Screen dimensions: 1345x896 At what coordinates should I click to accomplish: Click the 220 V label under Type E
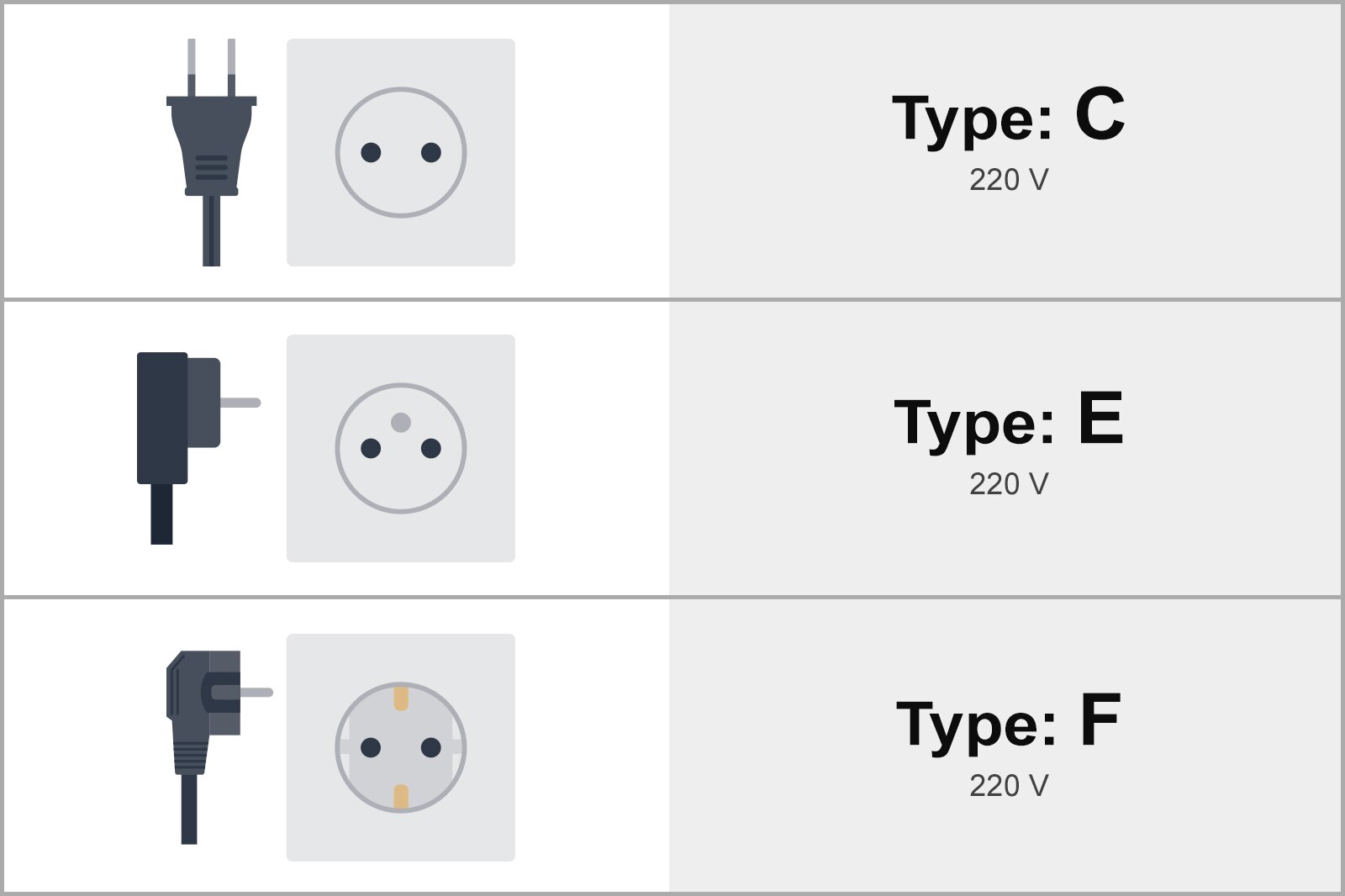click(x=1008, y=484)
